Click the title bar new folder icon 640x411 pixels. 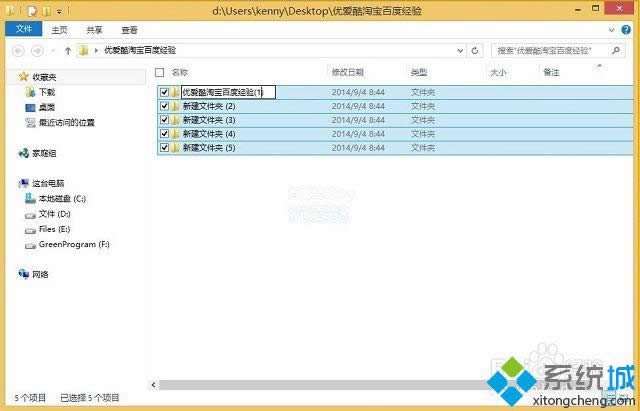(x=47, y=10)
